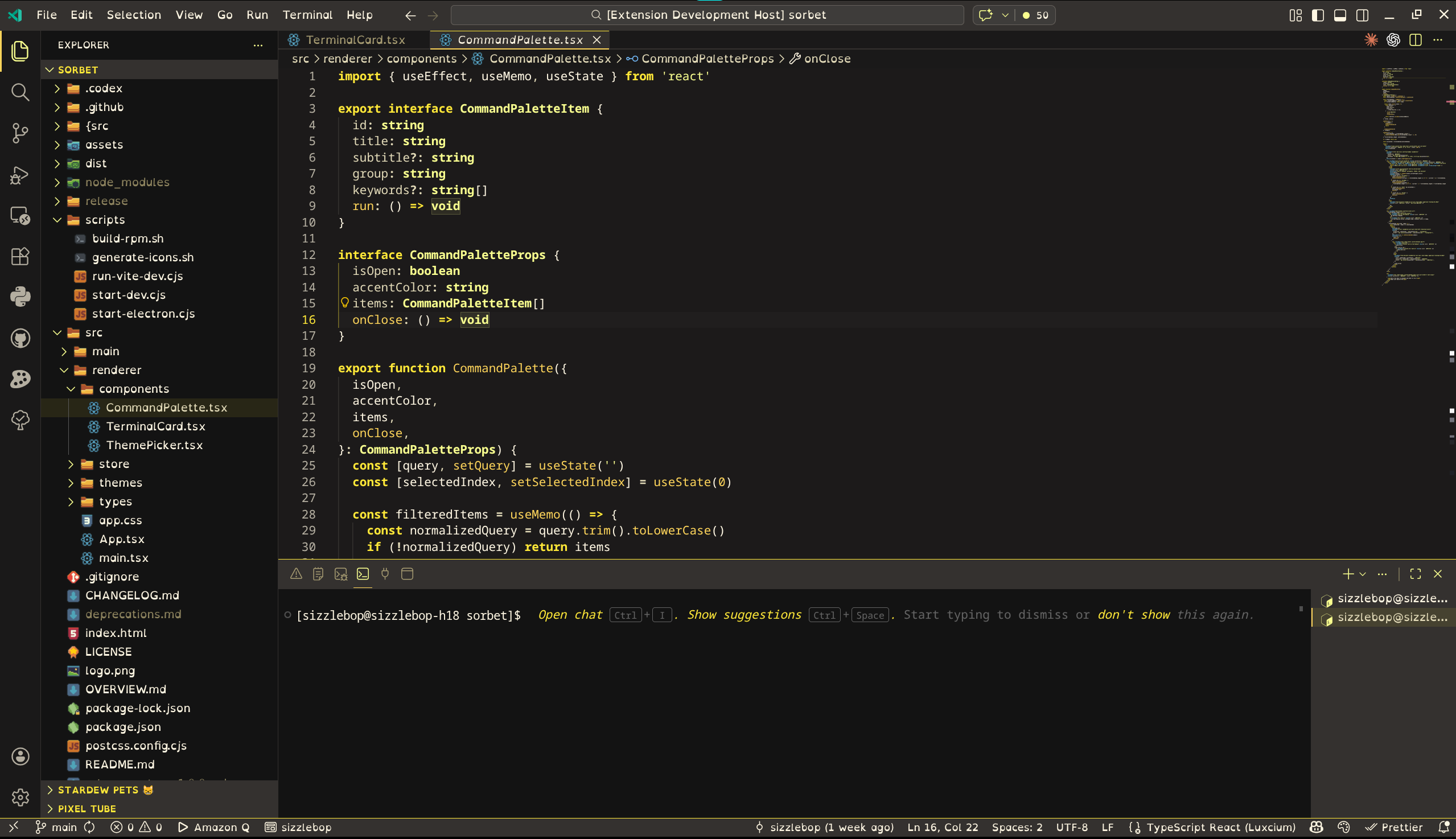This screenshot has height=839, width=1456.
Task: Open the GitHub sidebar icon
Action: 20,338
